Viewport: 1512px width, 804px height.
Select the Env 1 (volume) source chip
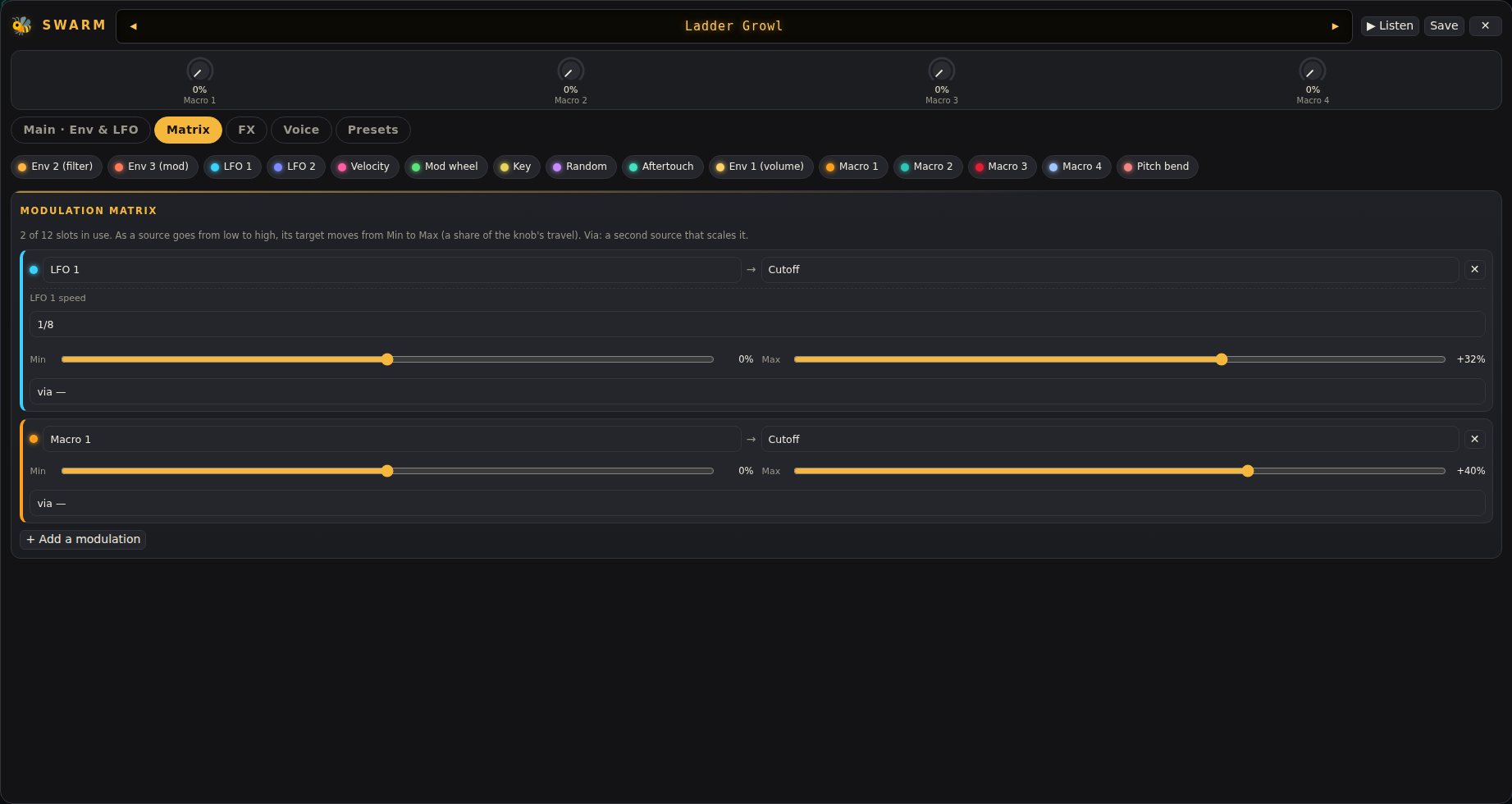[761, 167]
